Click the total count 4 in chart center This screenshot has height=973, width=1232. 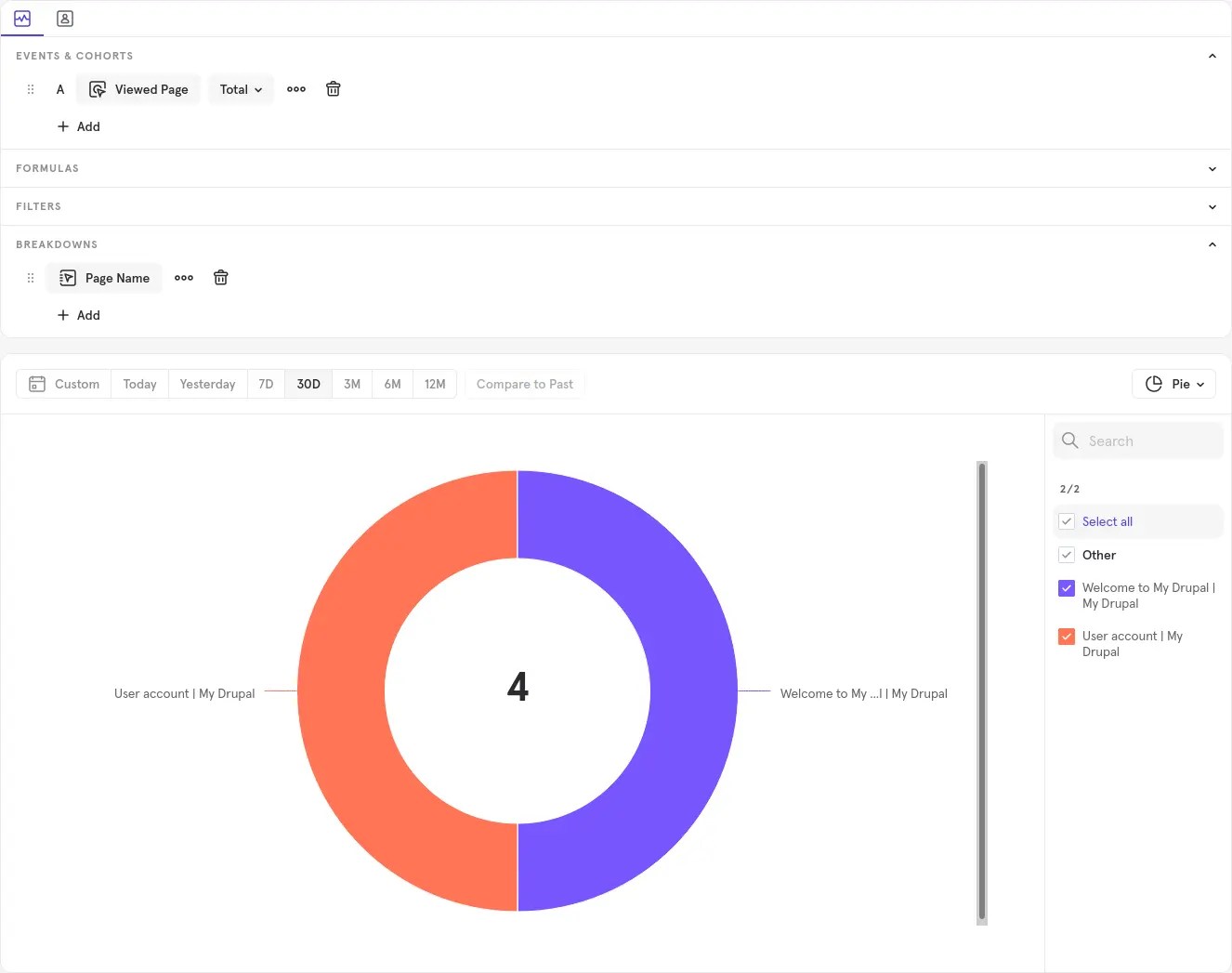point(518,687)
